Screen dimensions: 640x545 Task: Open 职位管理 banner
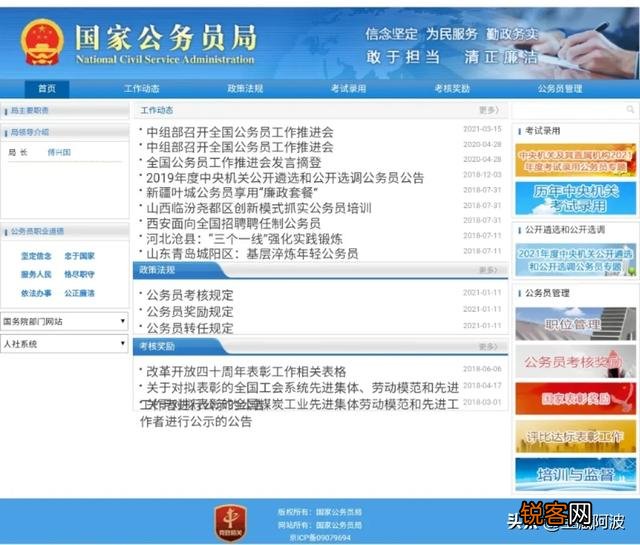click(576, 324)
